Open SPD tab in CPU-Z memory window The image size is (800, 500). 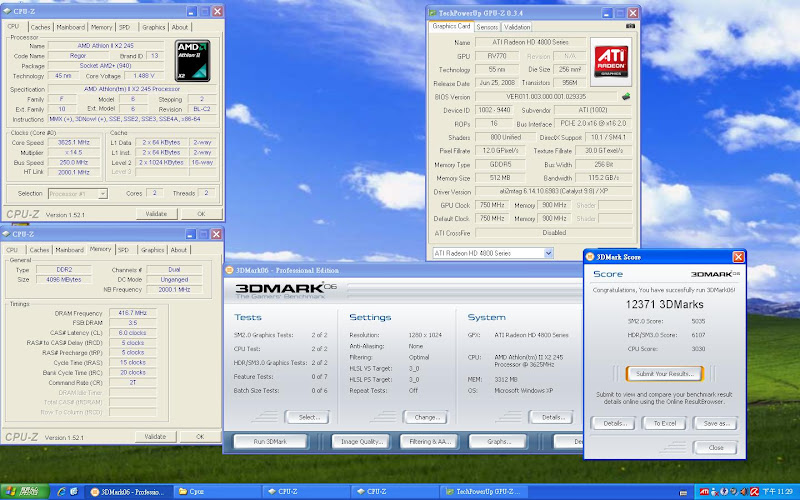pyautogui.click(x=123, y=250)
